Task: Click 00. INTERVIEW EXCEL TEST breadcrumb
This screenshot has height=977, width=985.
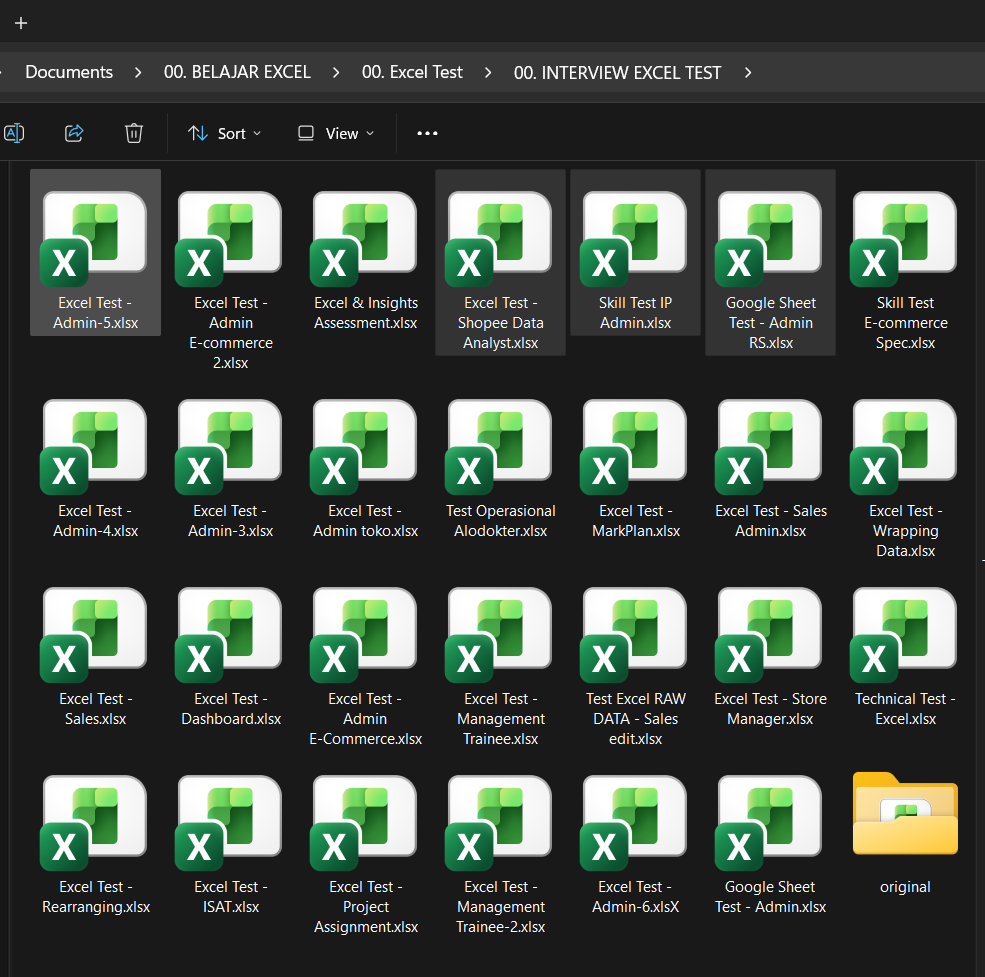Action: 617,73
